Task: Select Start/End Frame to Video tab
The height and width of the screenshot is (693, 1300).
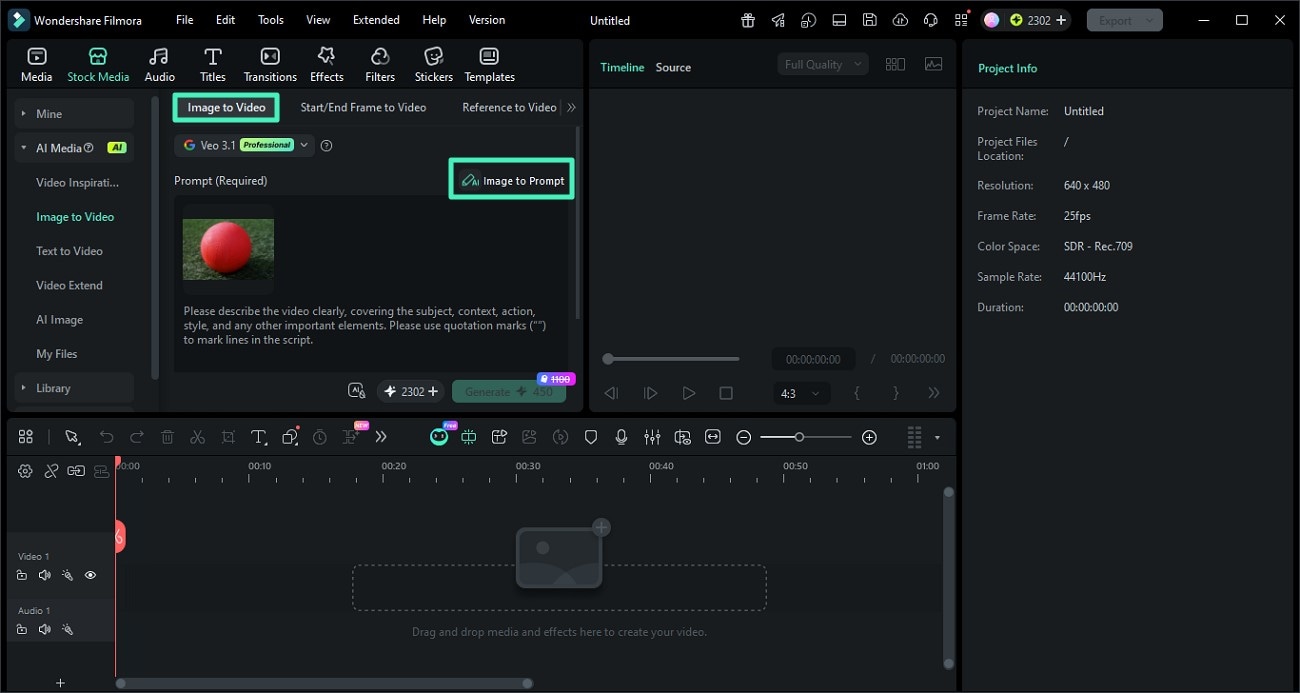Action: click(363, 107)
